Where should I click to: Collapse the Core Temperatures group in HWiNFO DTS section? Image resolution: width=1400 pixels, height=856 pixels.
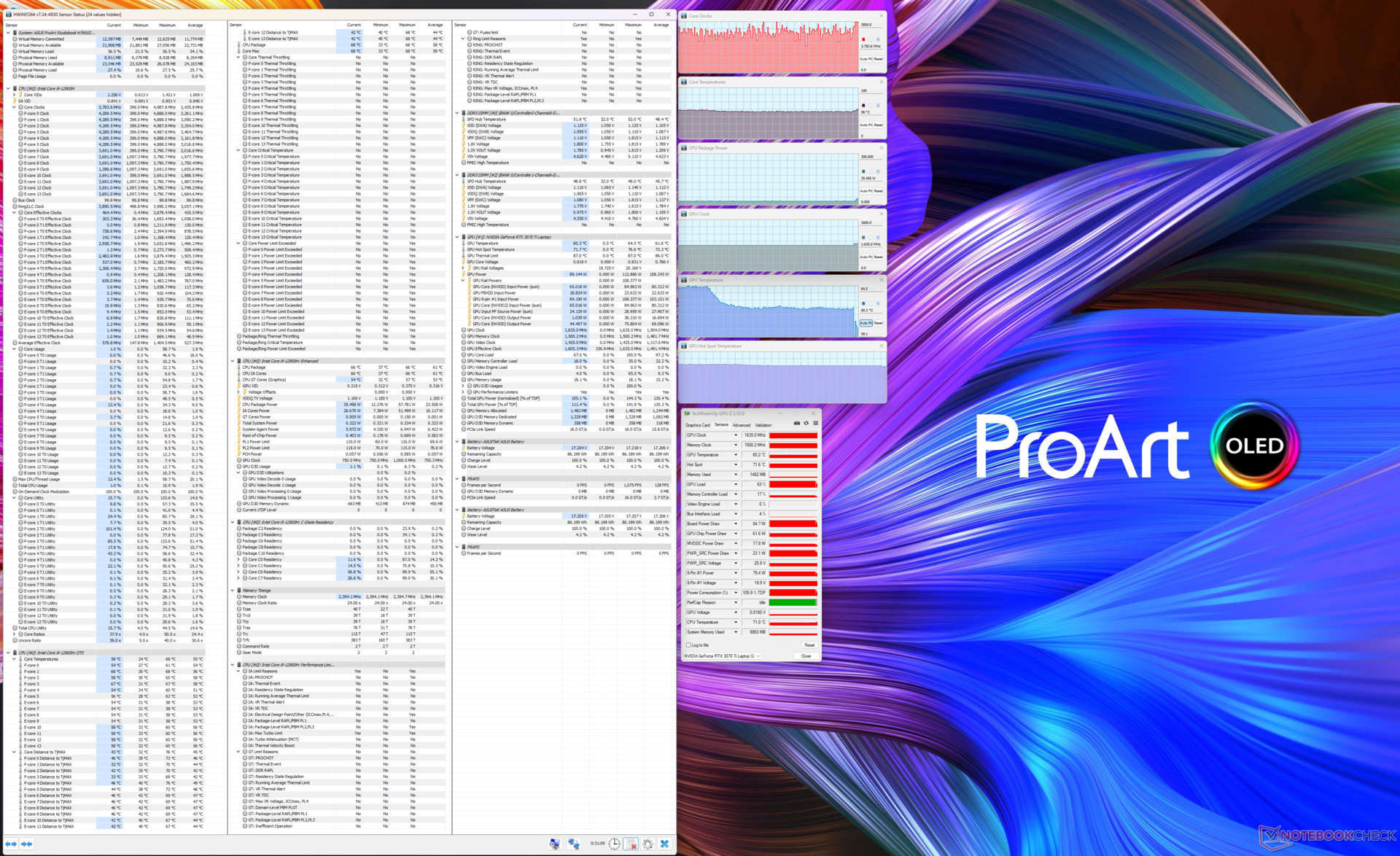(x=14, y=658)
